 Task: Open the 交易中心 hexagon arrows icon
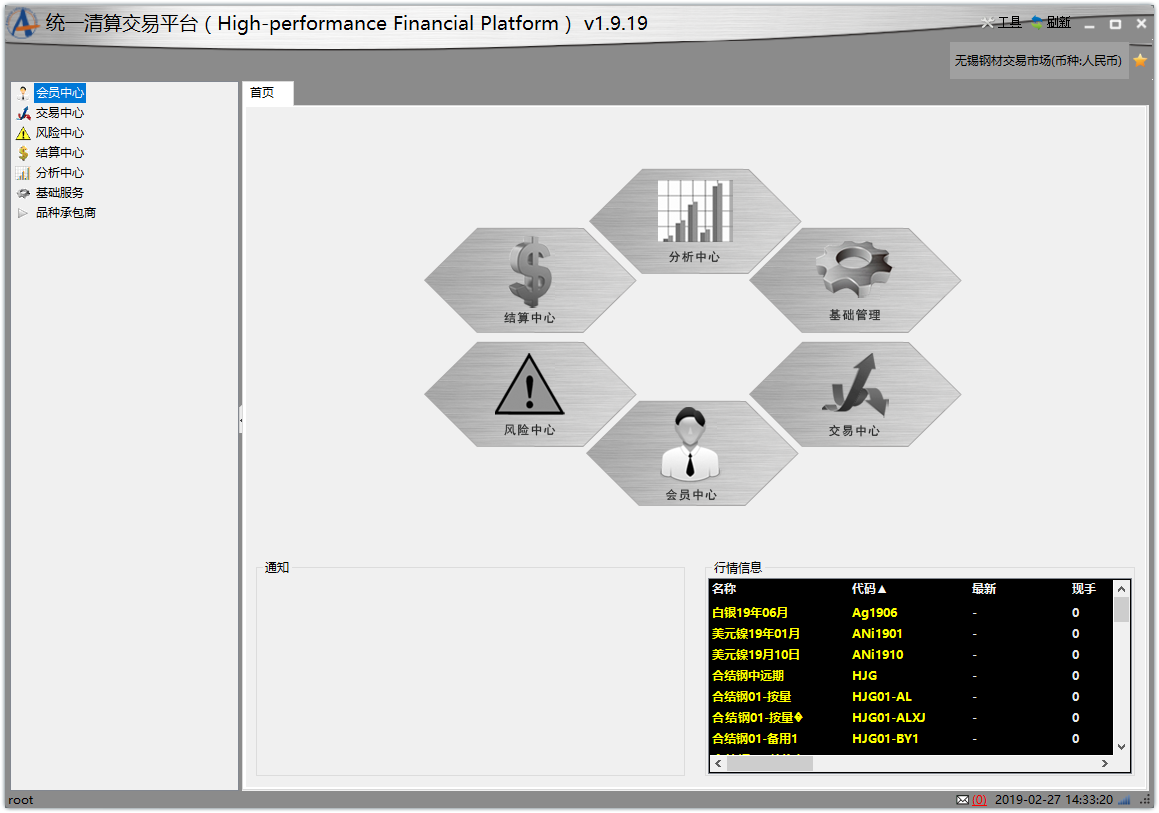click(x=855, y=392)
